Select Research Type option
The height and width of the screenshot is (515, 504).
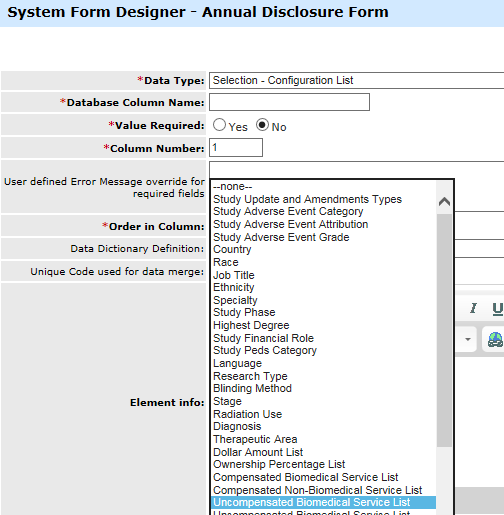pyautogui.click(x=323, y=376)
